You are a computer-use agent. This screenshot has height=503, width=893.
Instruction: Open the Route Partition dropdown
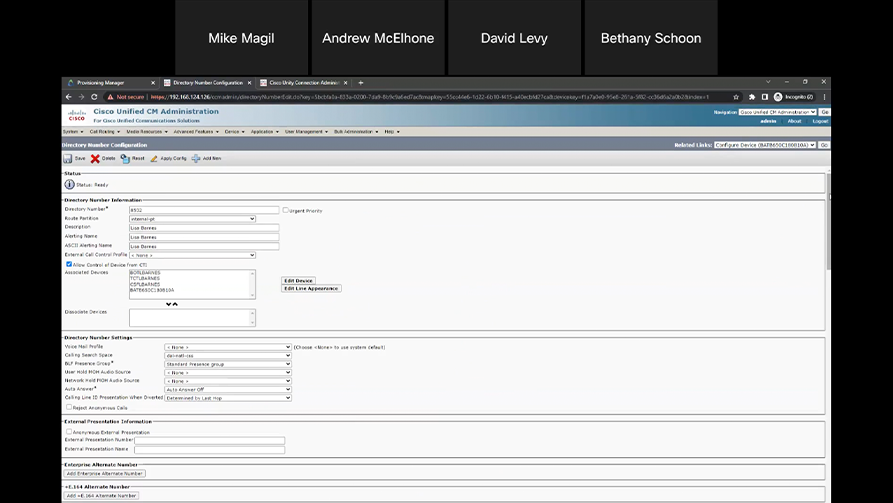(x=192, y=219)
